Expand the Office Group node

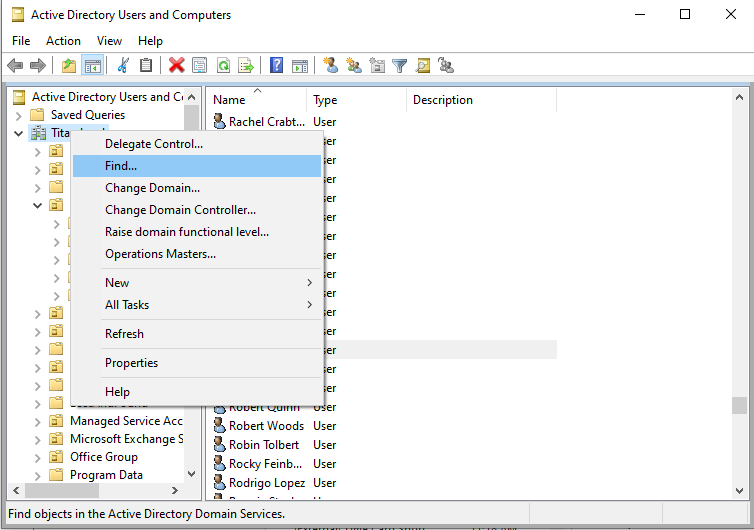coord(38,458)
